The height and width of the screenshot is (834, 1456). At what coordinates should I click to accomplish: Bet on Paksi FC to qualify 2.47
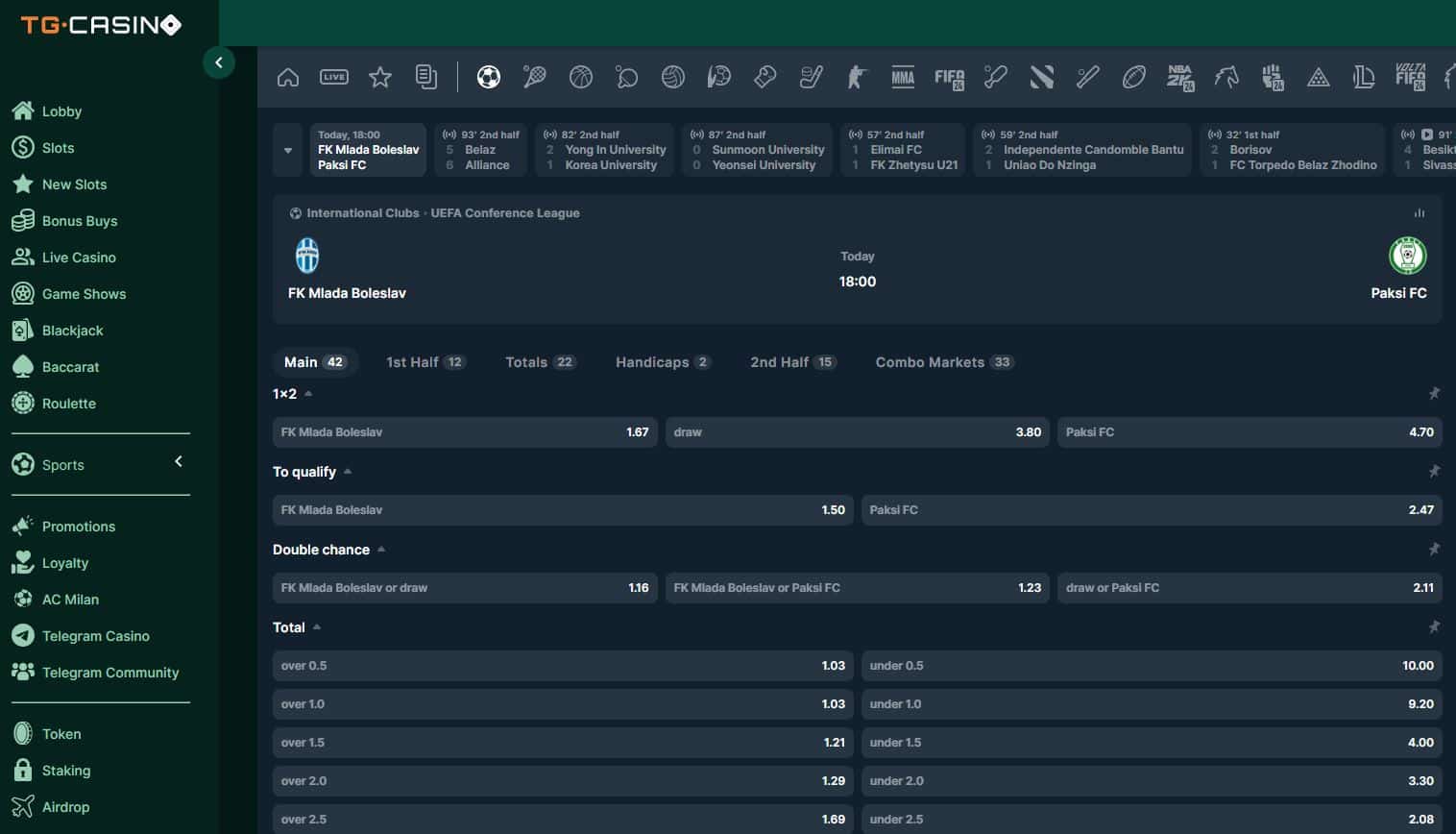[x=1152, y=510]
